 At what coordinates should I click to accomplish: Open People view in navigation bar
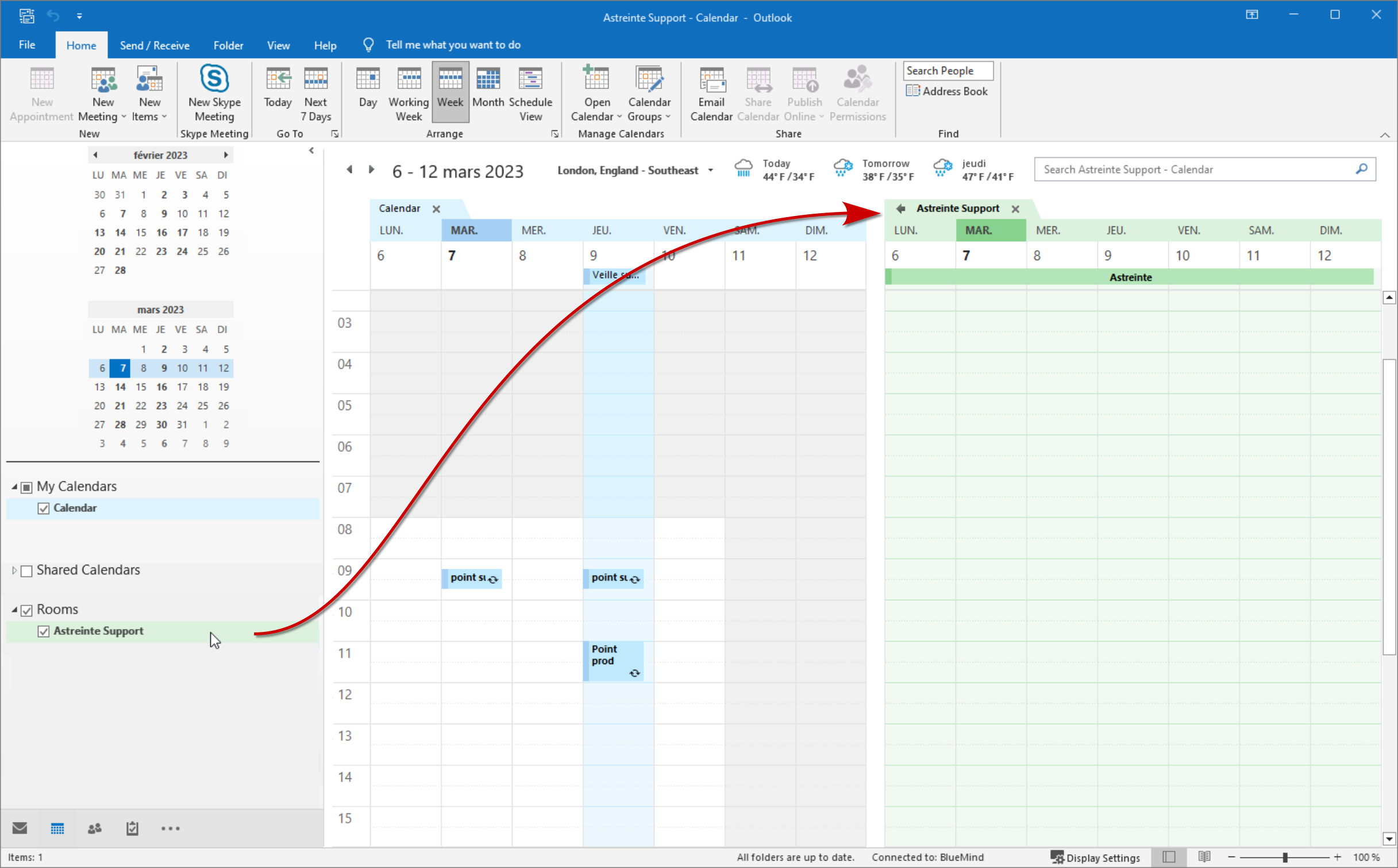click(95, 828)
